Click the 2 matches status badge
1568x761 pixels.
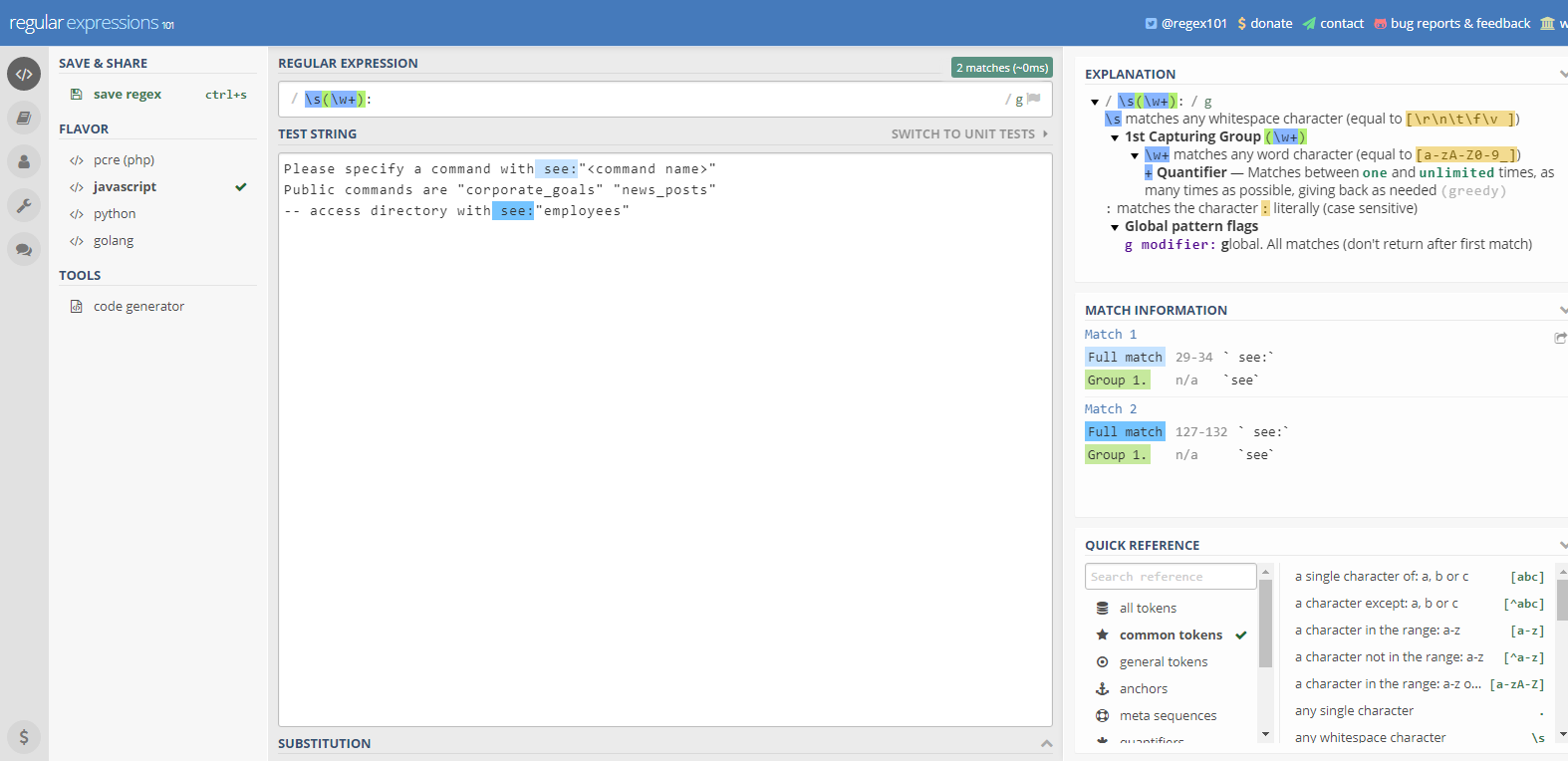1002,68
